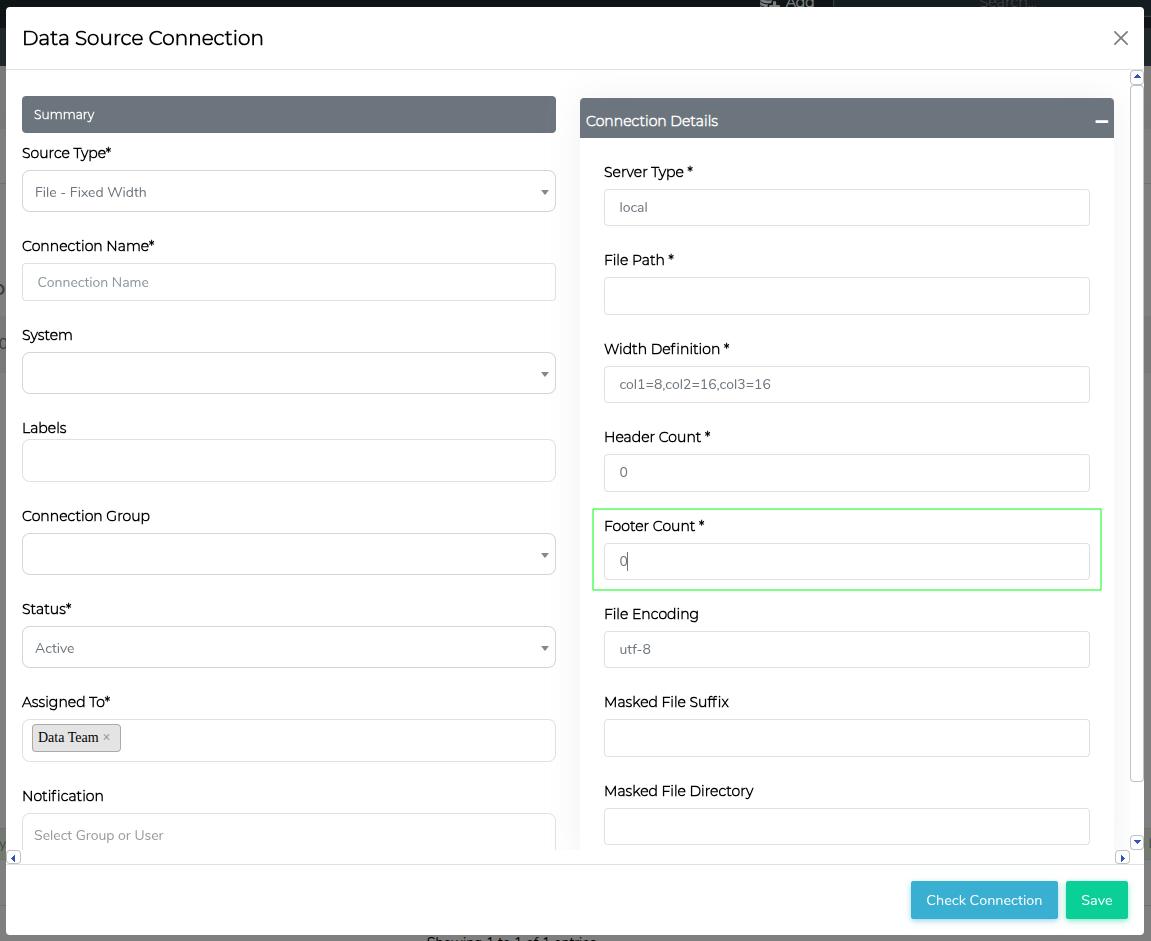Open the Source Type dropdown

click(x=288, y=192)
